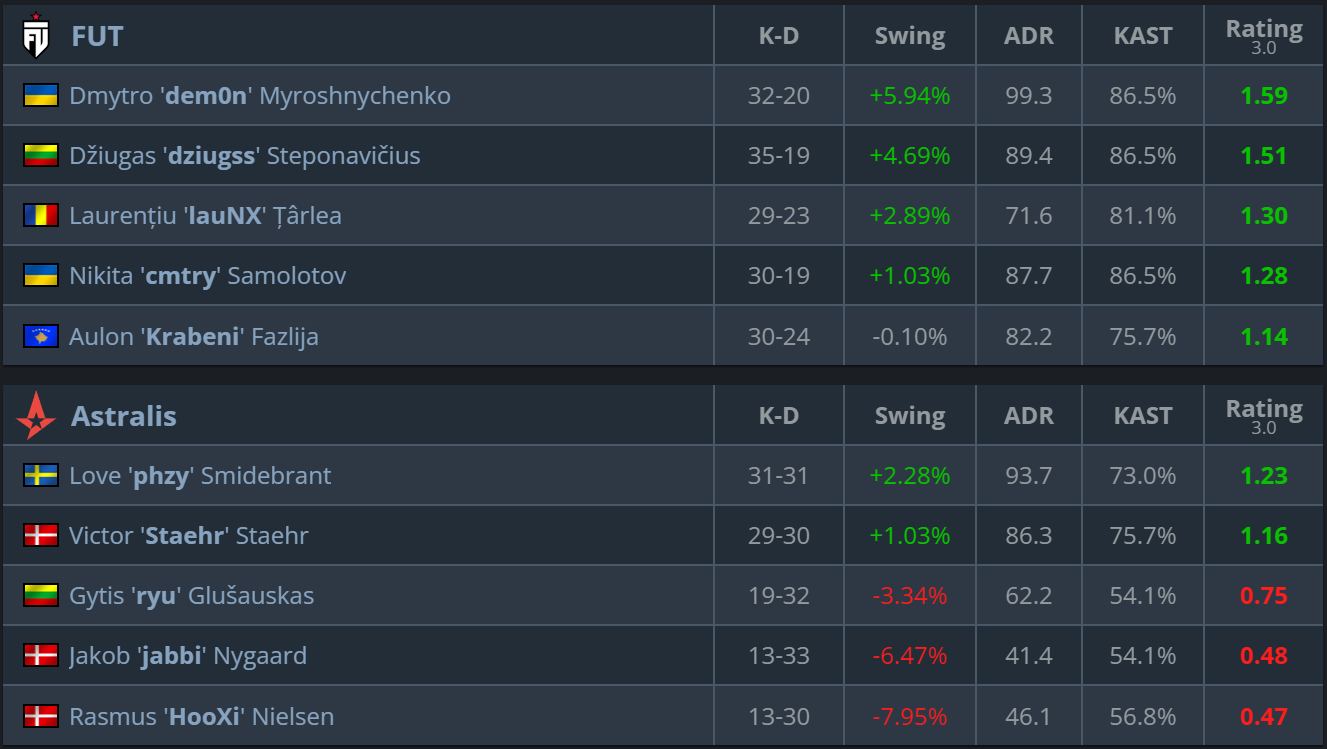Open the FUT team page link
The image size is (1327, 749).
click(x=97, y=36)
